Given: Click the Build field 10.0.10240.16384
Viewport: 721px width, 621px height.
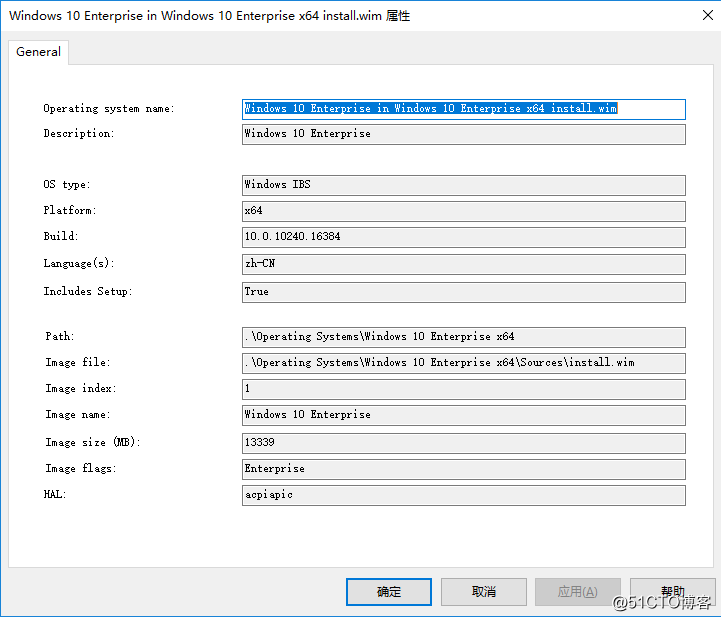Looking at the screenshot, I should pos(464,237).
